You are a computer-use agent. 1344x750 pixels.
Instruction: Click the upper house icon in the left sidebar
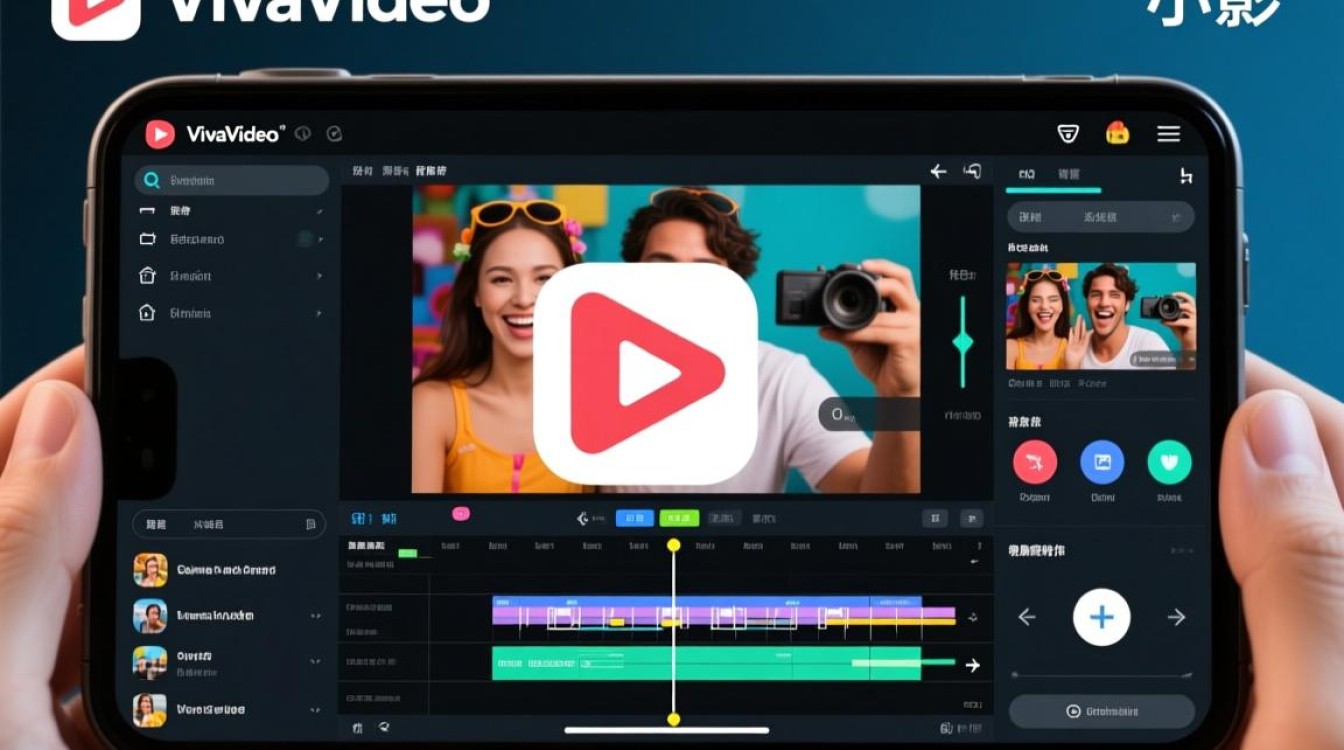(x=147, y=276)
